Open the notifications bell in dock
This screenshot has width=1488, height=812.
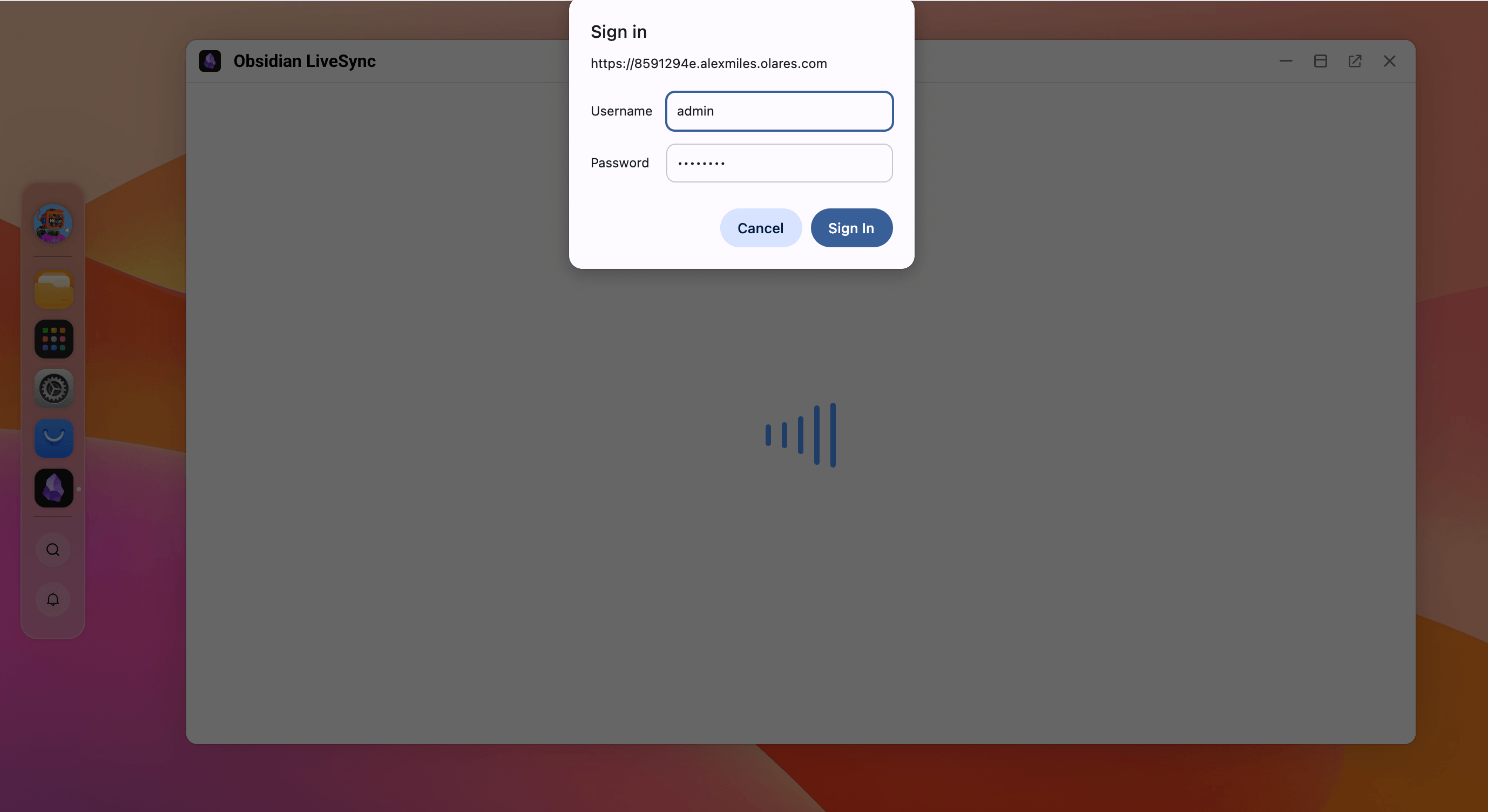pyautogui.click(x=53, y=599)
